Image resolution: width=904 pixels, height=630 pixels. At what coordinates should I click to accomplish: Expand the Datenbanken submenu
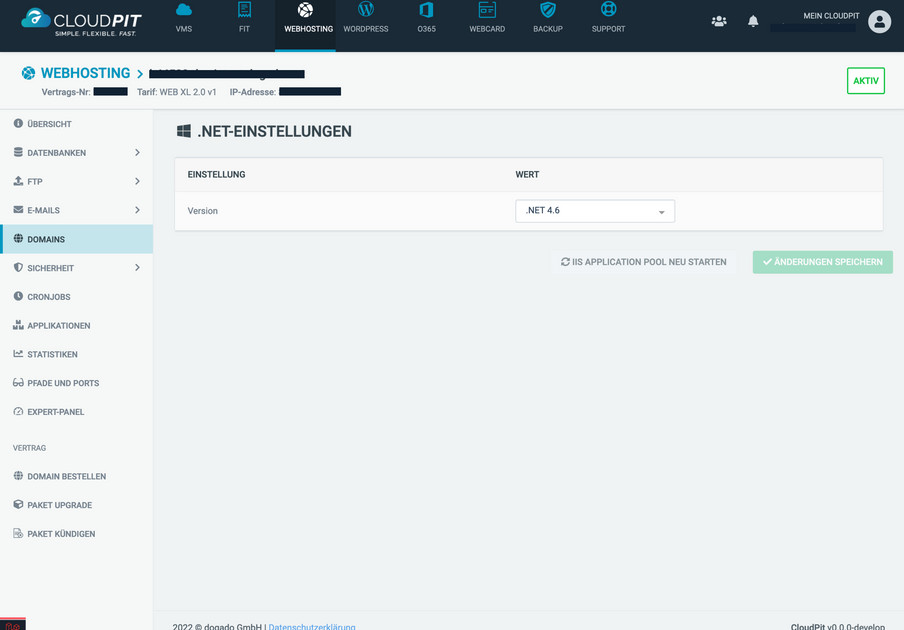[137, 153]
